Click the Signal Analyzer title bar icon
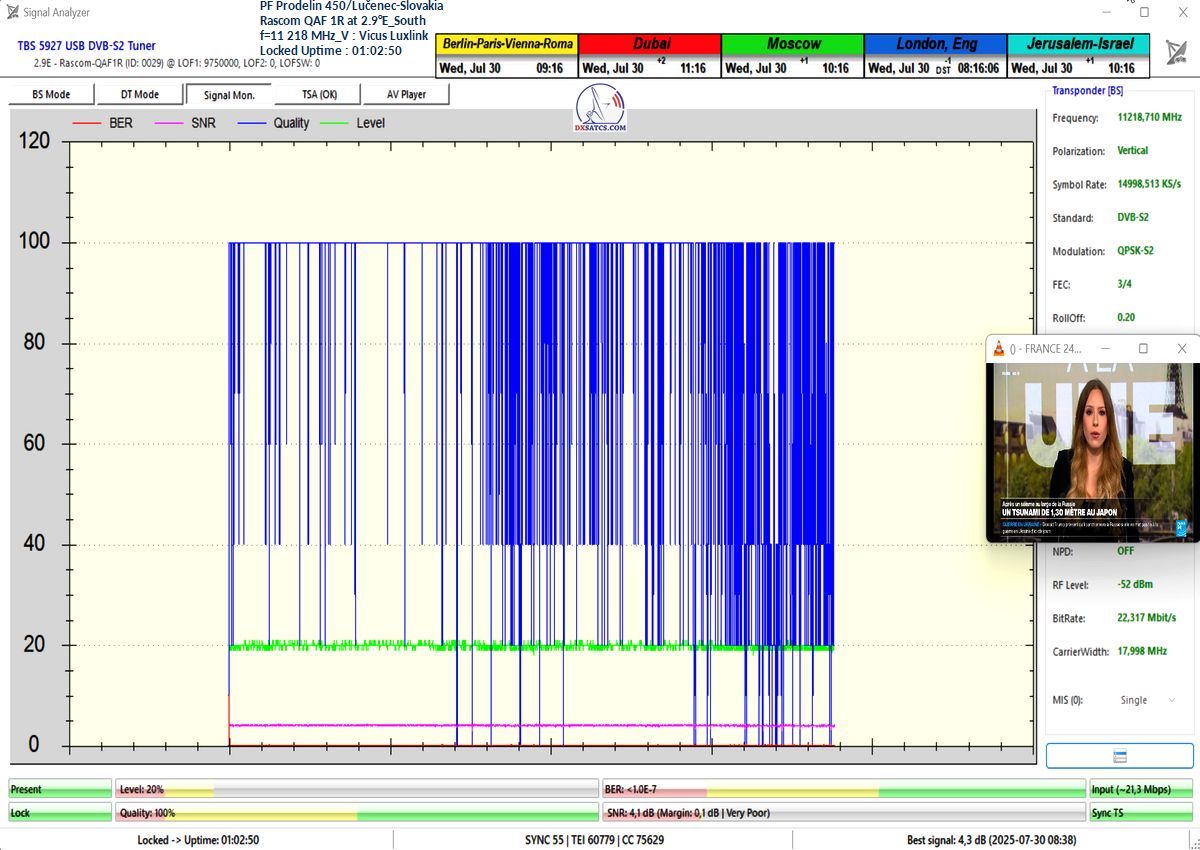 click(x=11, y=12)
